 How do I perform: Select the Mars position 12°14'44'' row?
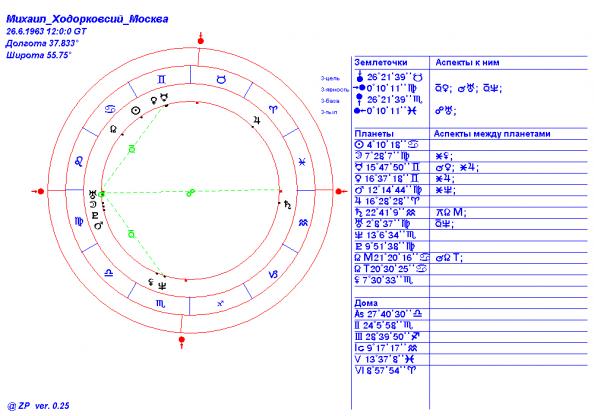tap(388, 190)
